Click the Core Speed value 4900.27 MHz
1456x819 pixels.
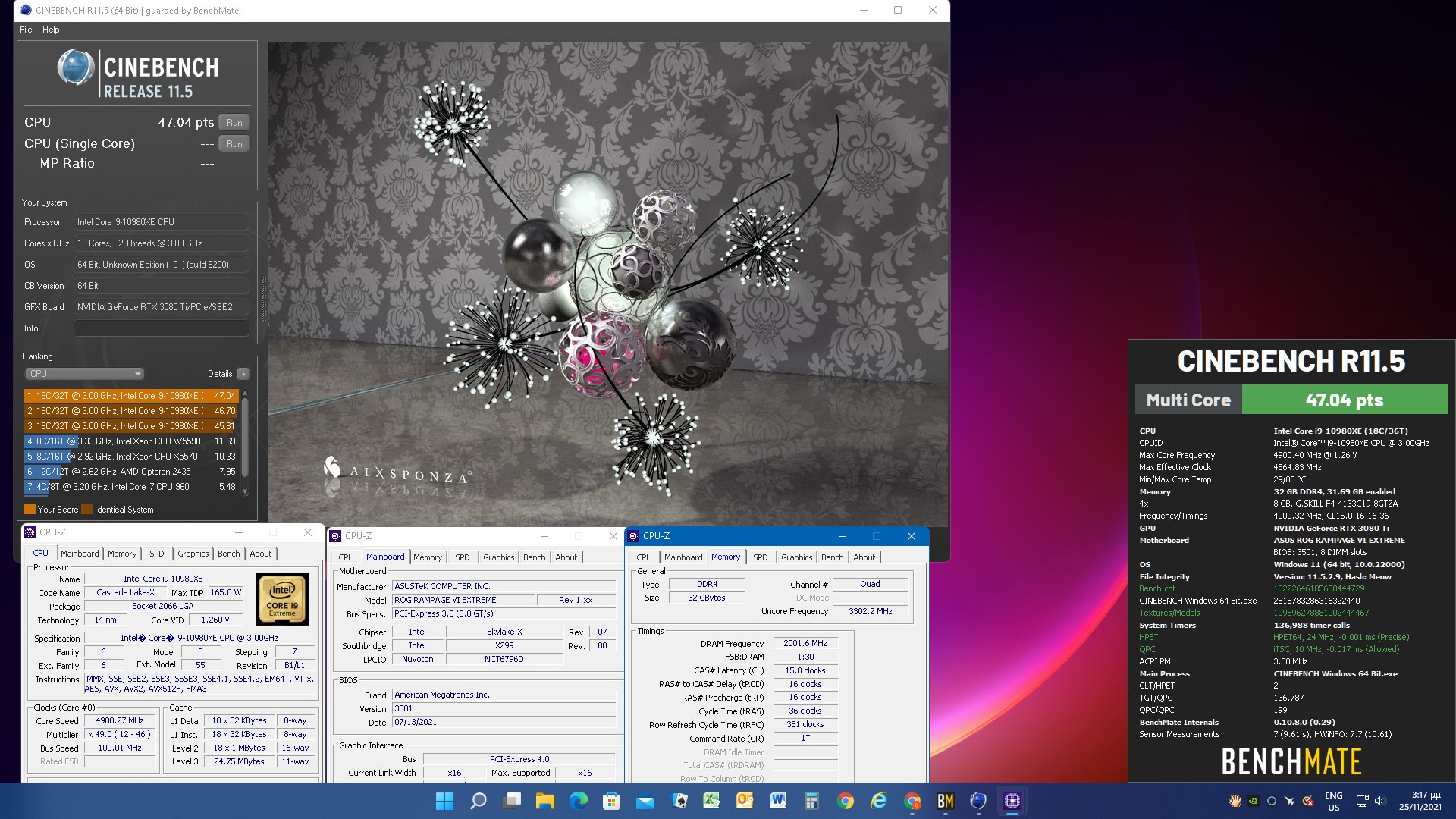point(120,720)
